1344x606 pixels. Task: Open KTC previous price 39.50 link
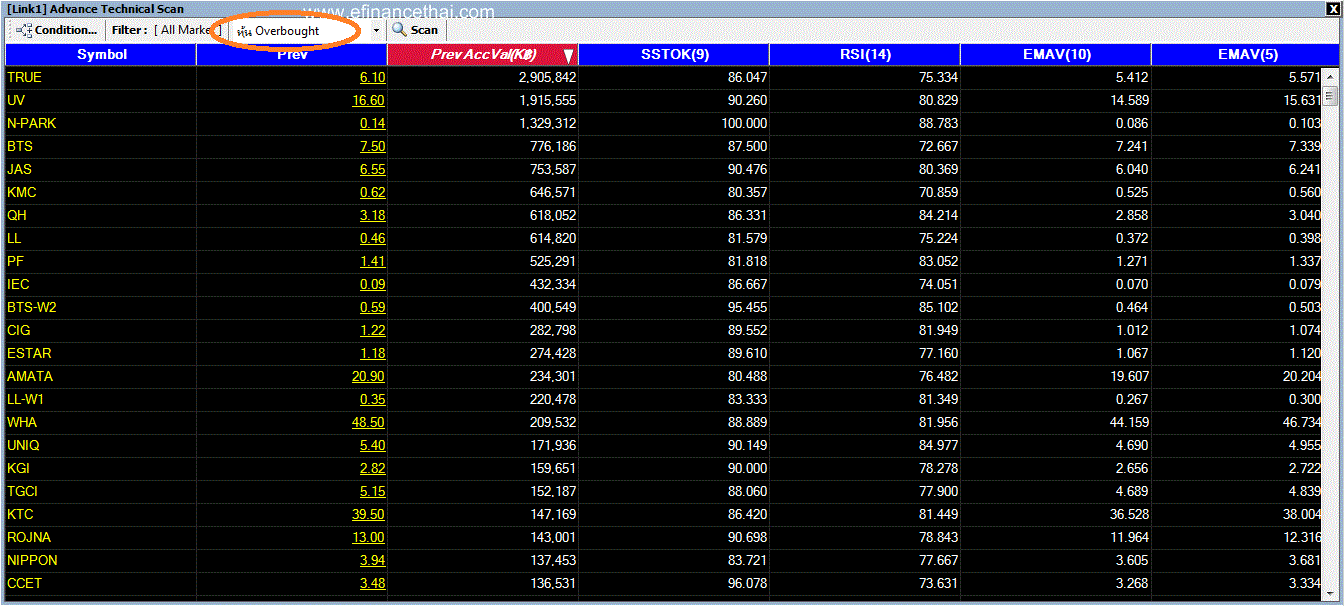point(368,514)
